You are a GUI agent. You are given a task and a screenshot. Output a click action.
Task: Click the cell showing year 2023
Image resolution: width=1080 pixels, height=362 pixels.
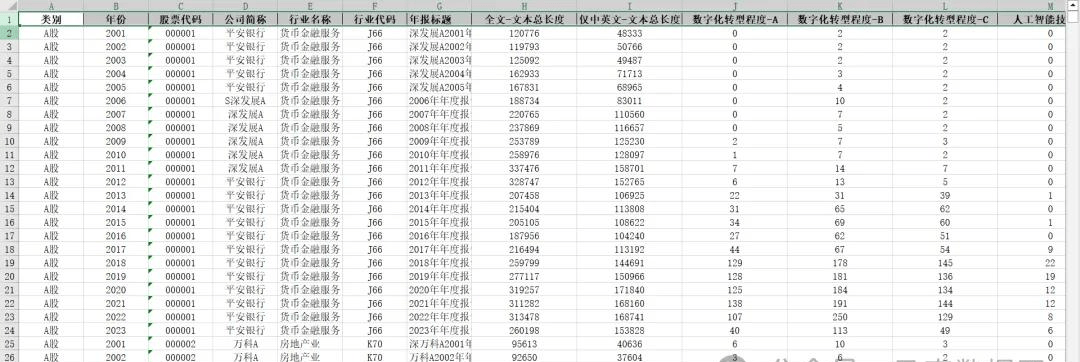tap(116, 330)
